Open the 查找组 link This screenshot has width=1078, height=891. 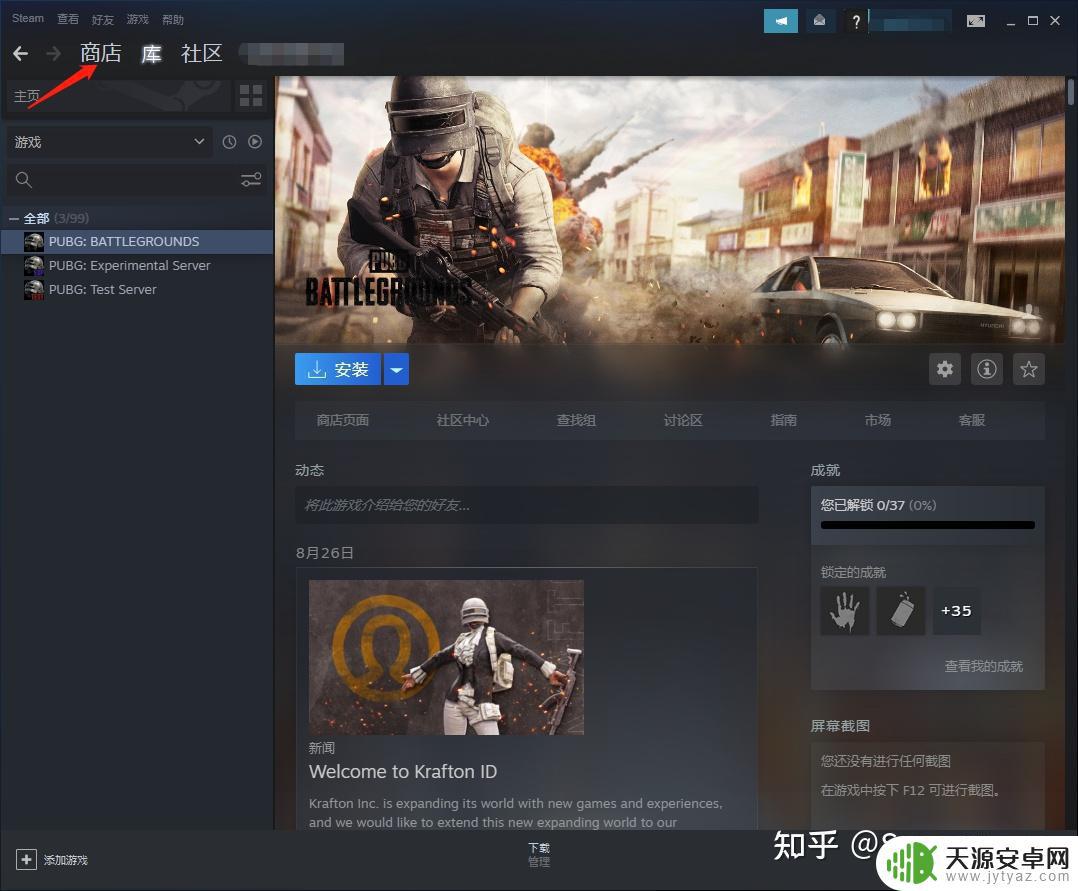(576, 420)
